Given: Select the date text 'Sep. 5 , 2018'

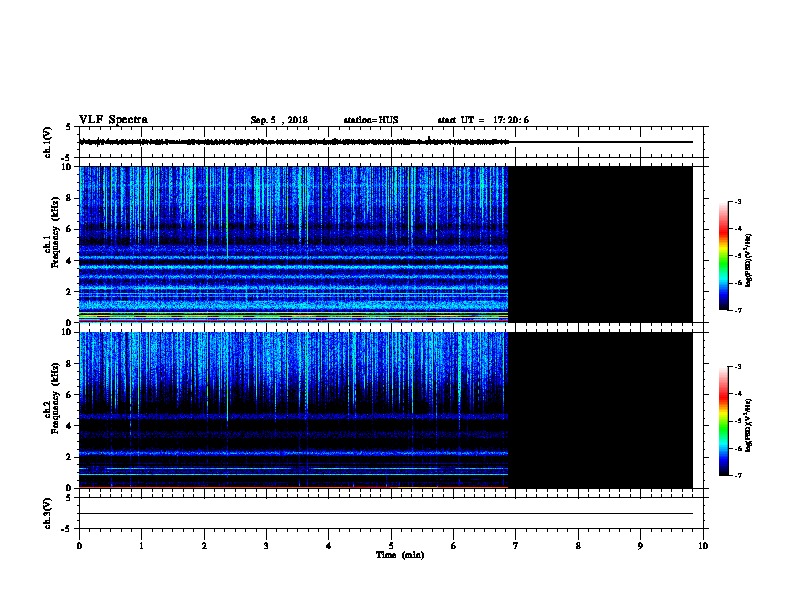Looking at the screenshot, I should point(279,120).
